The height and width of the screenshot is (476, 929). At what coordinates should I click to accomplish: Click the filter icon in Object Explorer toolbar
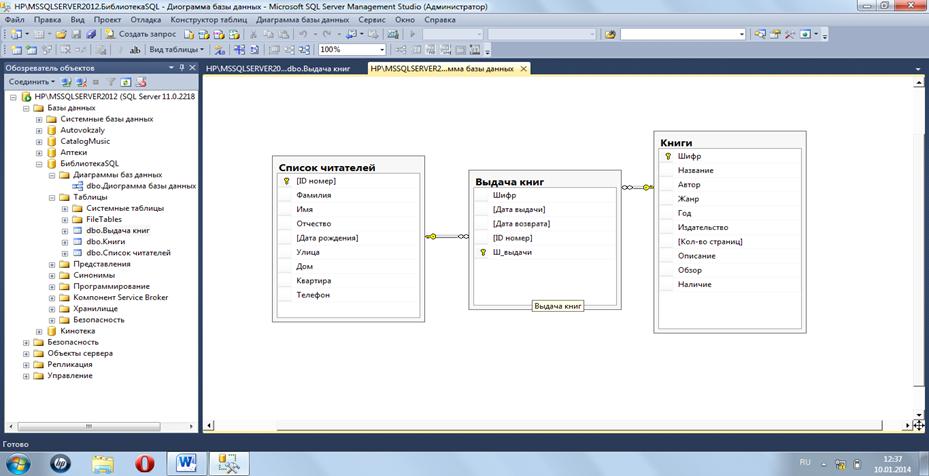[111, 82]
